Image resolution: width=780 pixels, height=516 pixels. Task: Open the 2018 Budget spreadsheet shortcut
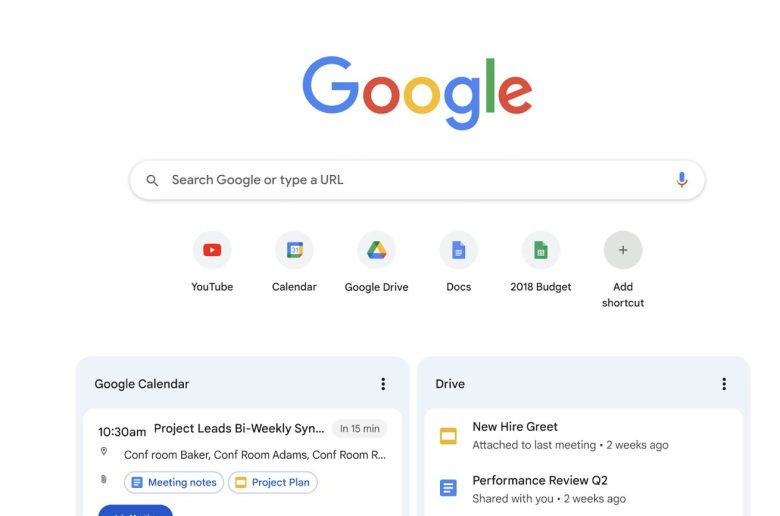click(x=541, y=250)
